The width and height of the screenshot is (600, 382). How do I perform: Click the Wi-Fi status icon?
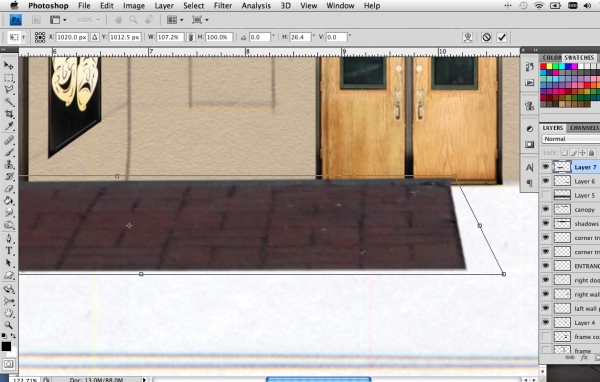(x=539, y=5)
